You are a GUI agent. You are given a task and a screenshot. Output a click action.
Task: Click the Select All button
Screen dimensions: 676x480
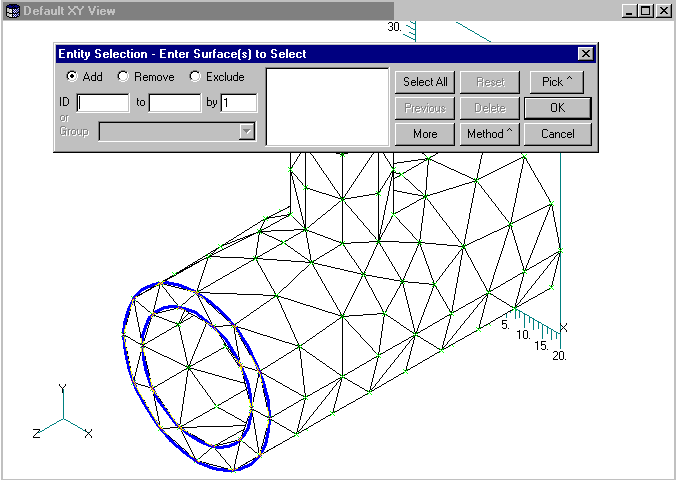pyautogui.click(x=425, y=82)
